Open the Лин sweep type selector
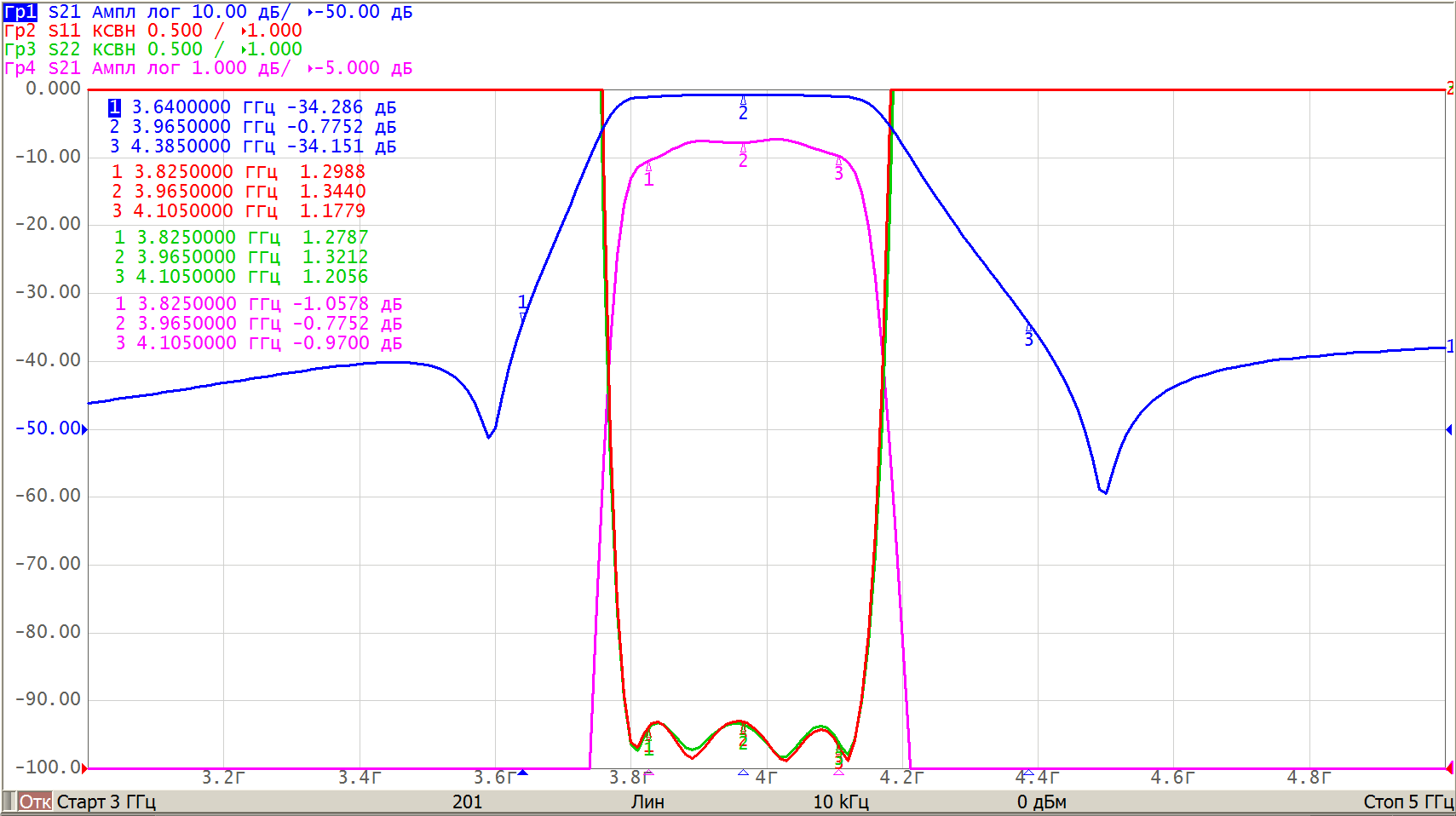The height and width of the screenshot is (816, 1456). click(x=647, y=802)
